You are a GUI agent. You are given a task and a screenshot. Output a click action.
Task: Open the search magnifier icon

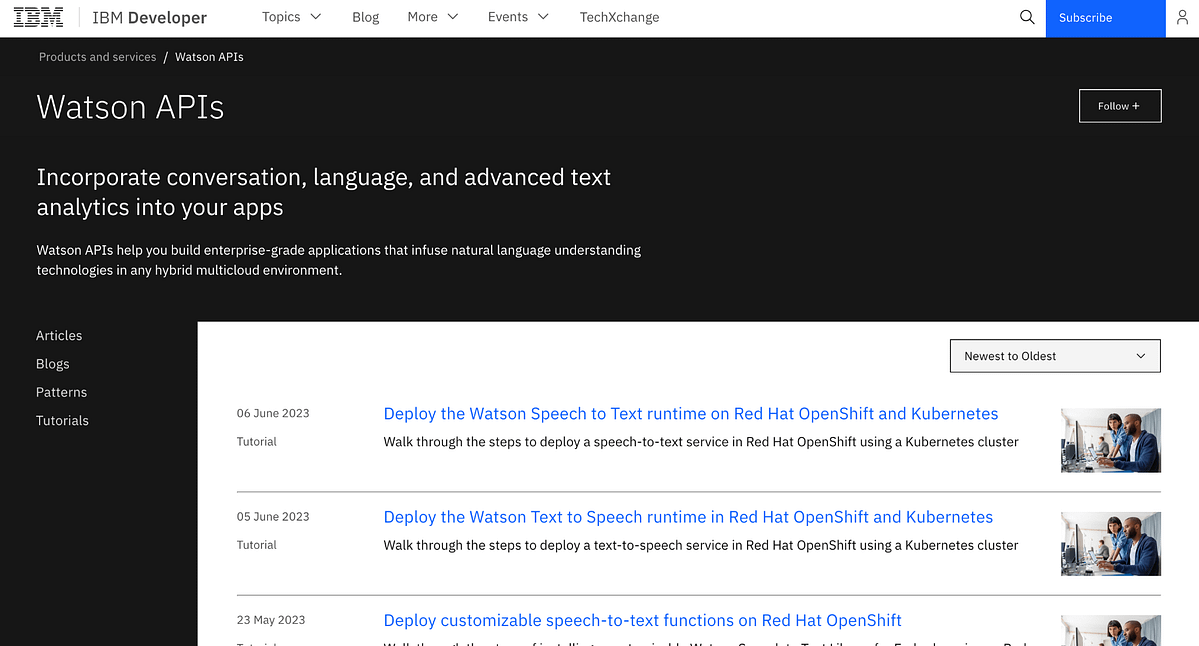pos(1027,17)
